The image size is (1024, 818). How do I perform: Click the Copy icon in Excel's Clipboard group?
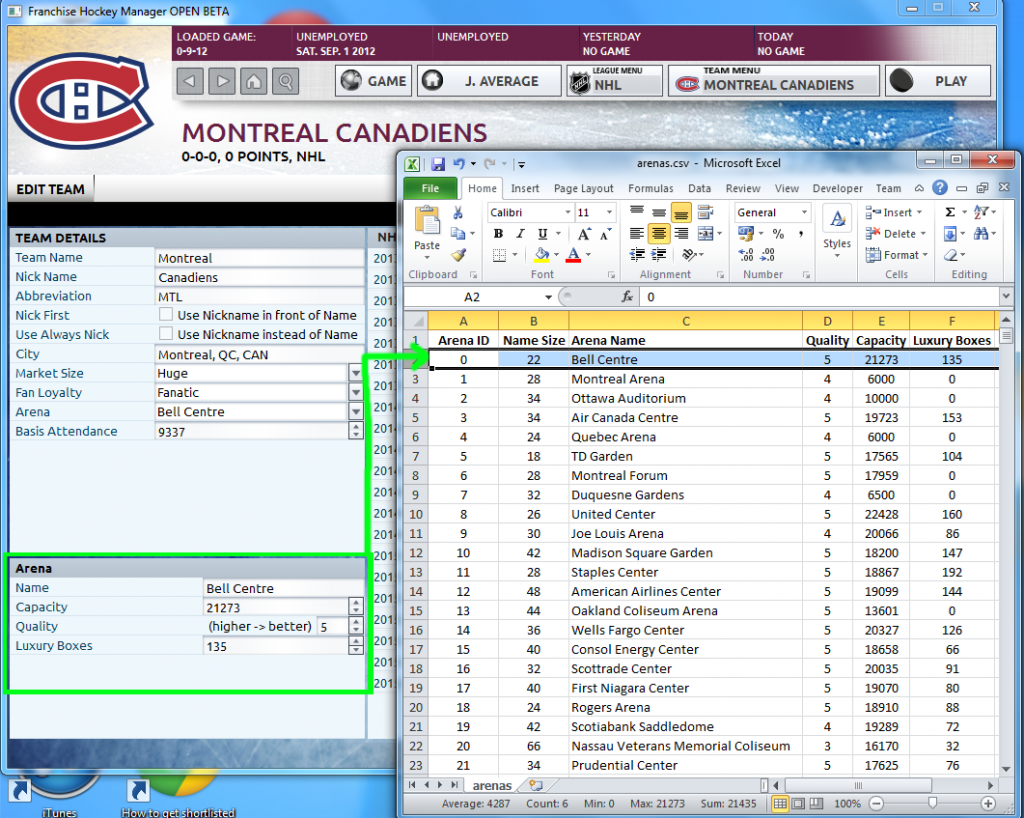point(458,234)
